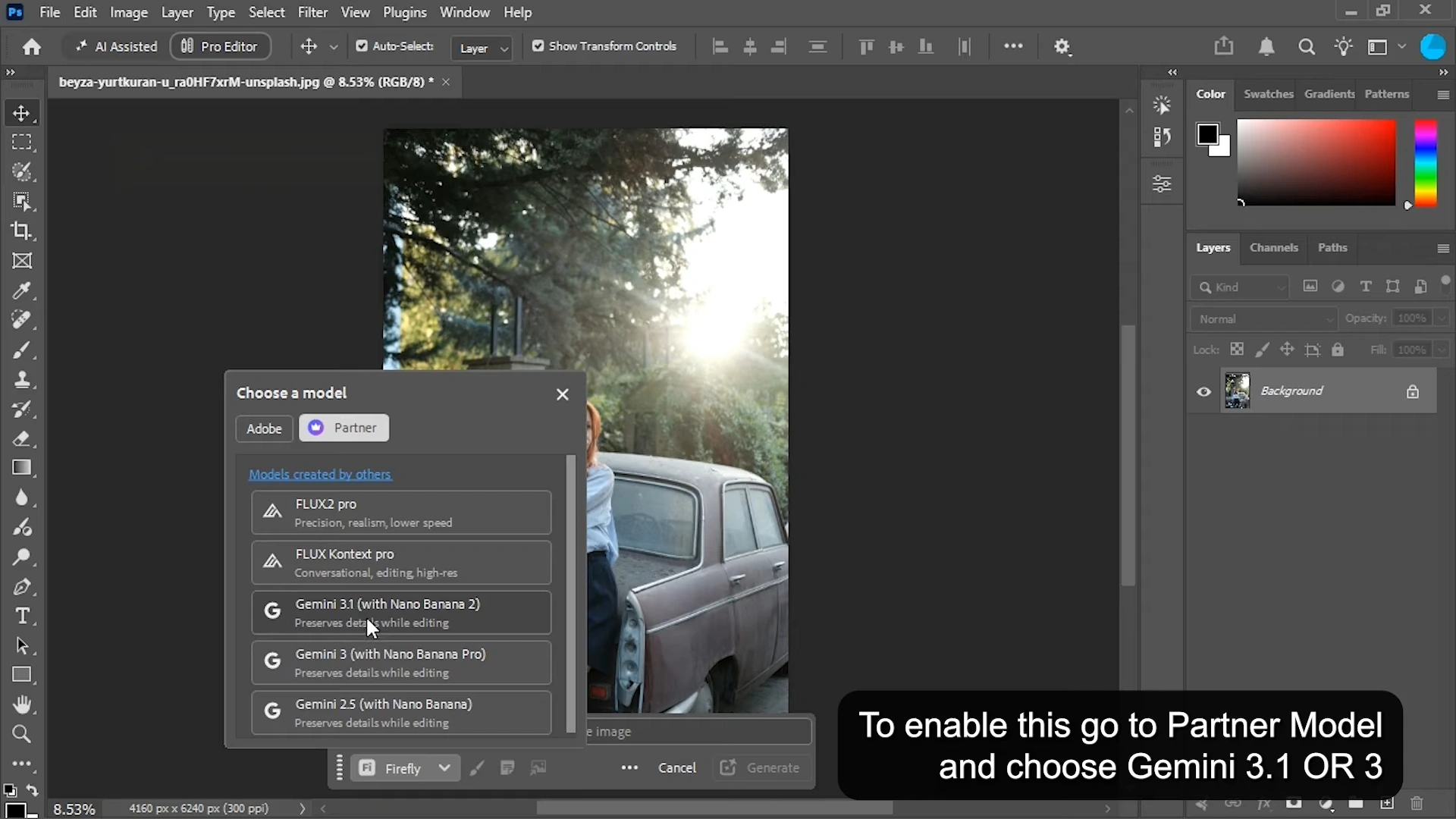The width and height of the screenshot is (1456, 819).
Task: Open the Plugins menu
Action: [404, 12]
